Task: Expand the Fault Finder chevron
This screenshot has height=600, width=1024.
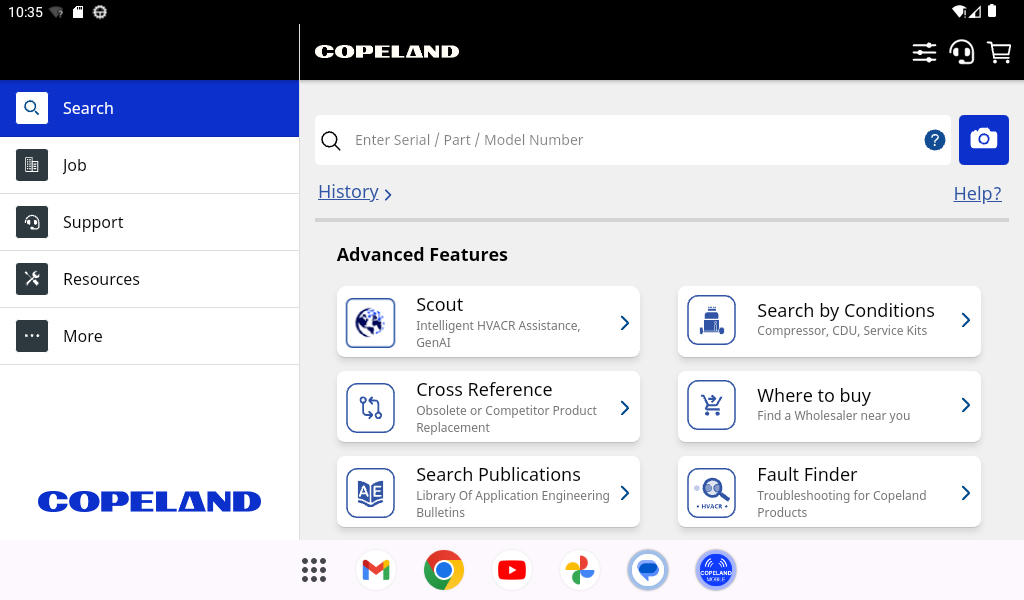Action: [x=966, y=493]
